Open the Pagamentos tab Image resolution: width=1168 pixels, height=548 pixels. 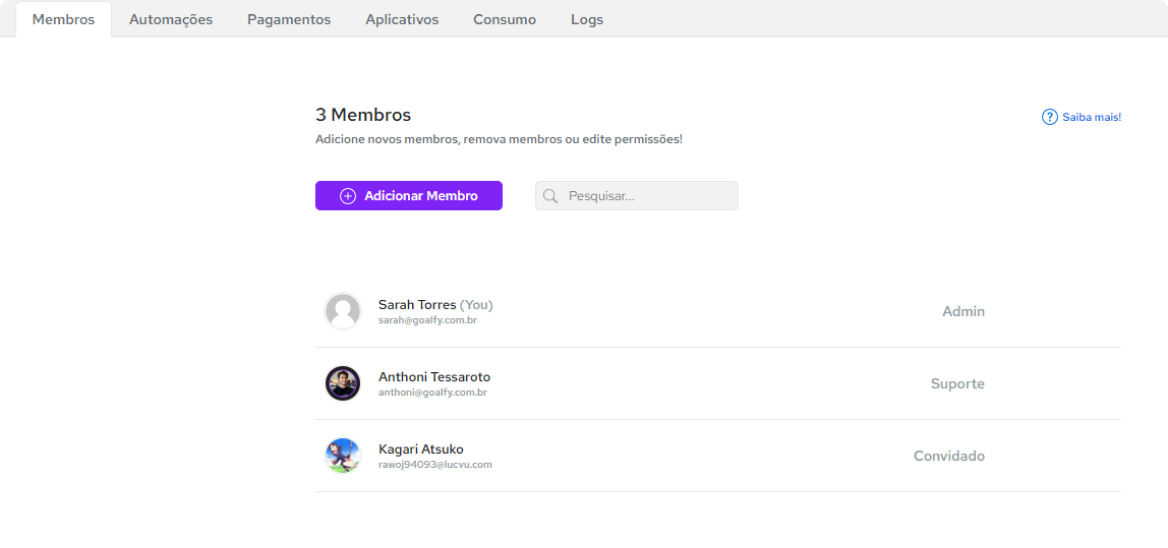pyautogui.click(x=289, y=19)
